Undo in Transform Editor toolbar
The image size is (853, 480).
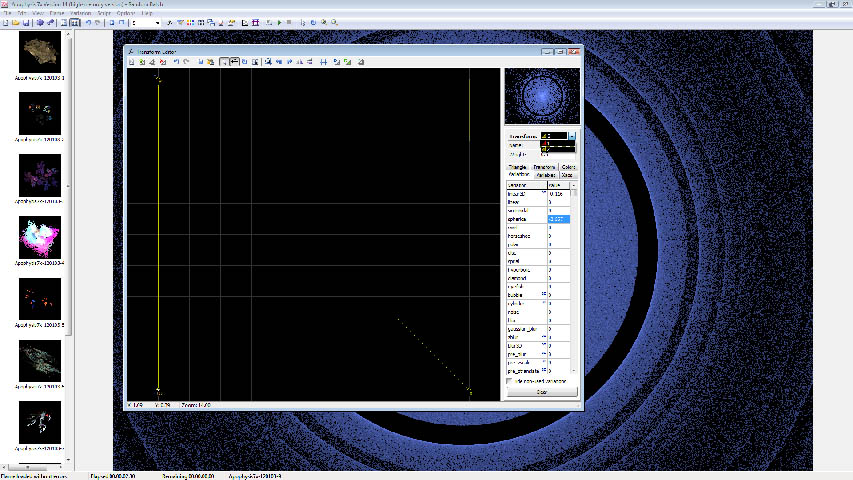[176, 62]
